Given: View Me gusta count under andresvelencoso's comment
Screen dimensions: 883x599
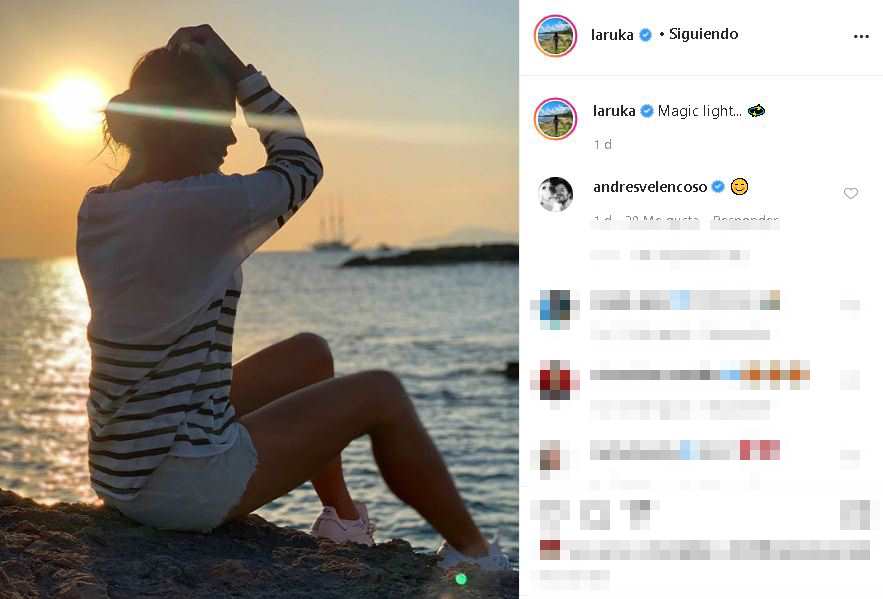Looking at the screenshot, I should click(662, 220).
